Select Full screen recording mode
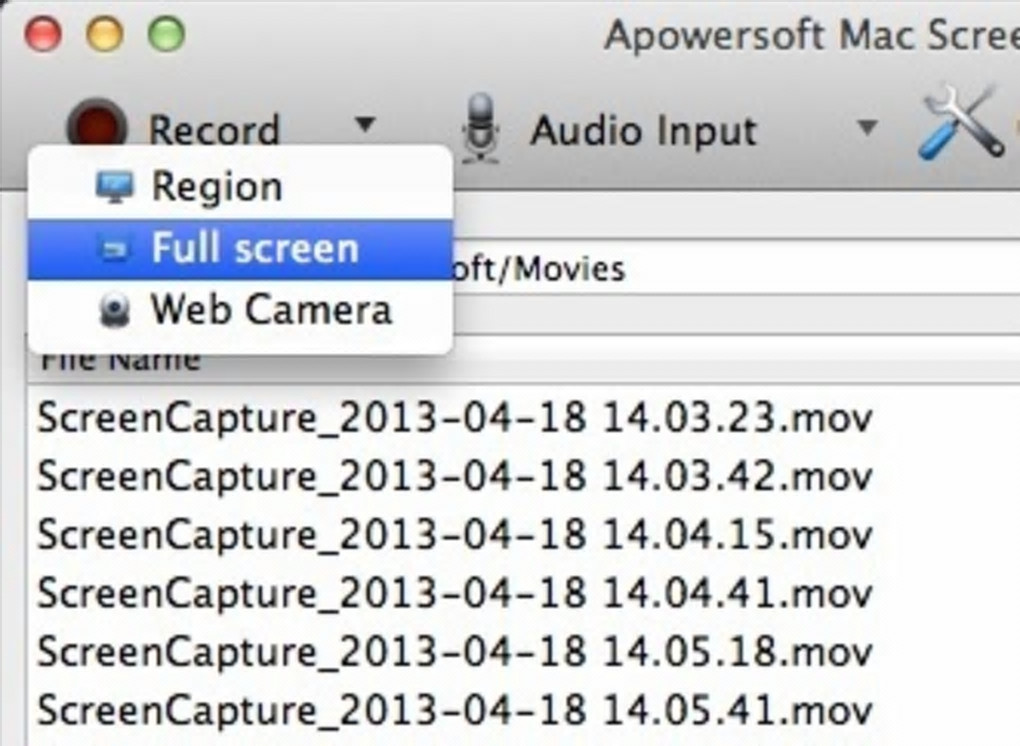1020x746 pixels. (x=254, y=249)
